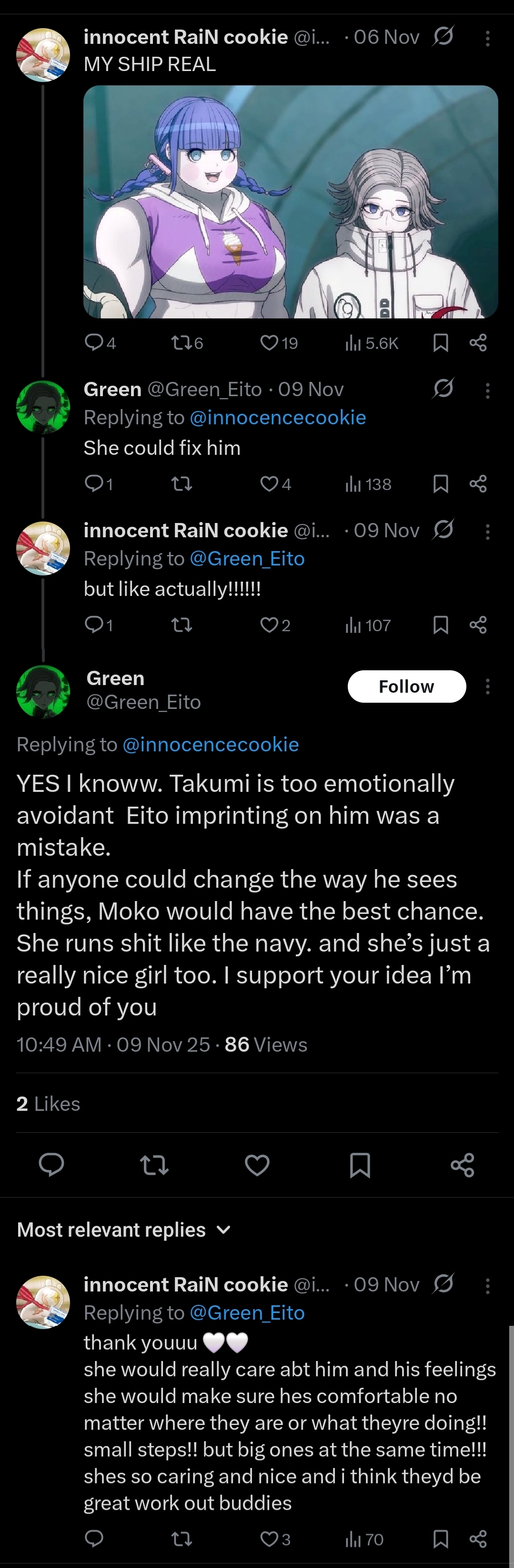514x1568 pixels.
Task: Open @innocencecookie mention above main tweet
Action: [x=211, y=745]
